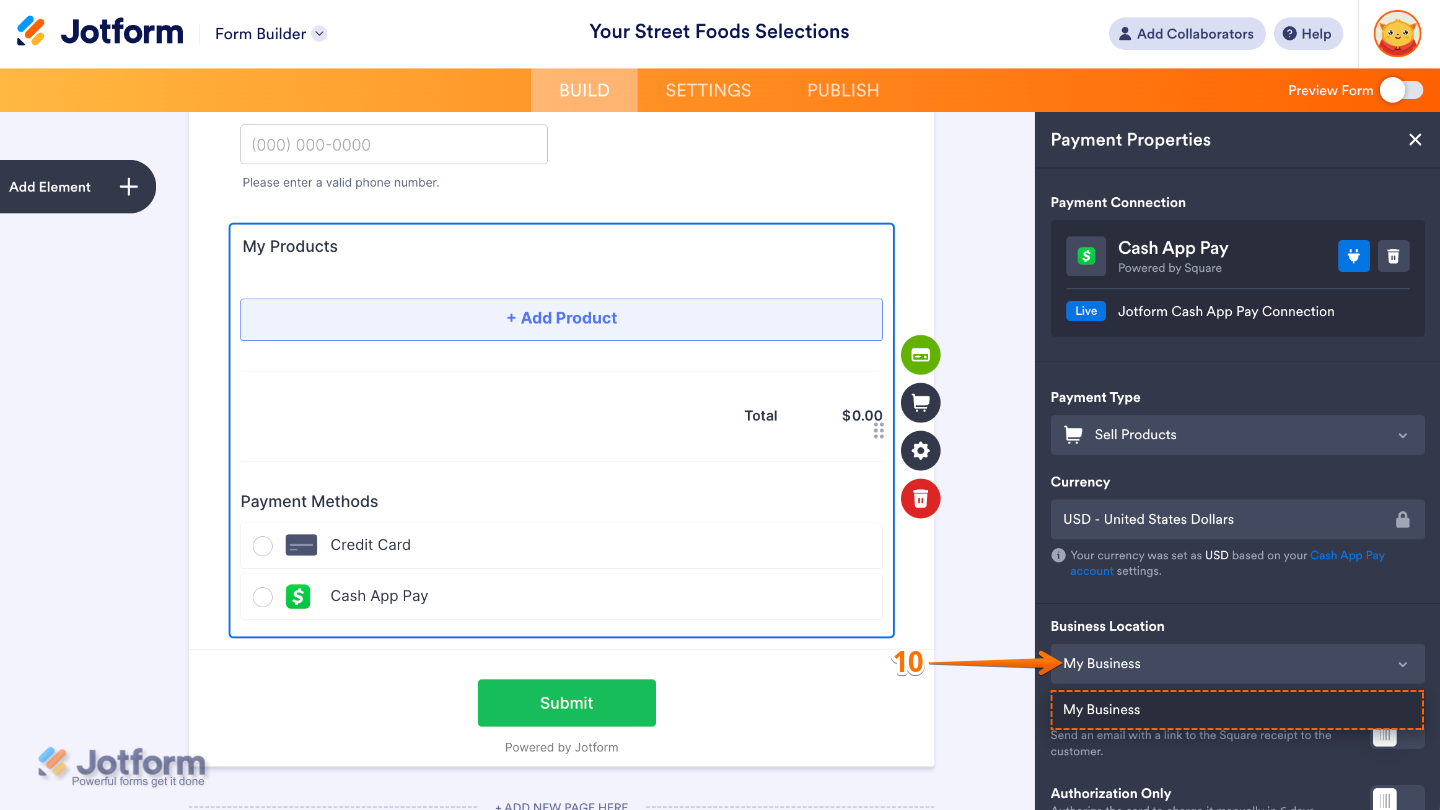Open the Form Builder chevron dropdown
Viewport: 1440px width, 810px height.
319,34
